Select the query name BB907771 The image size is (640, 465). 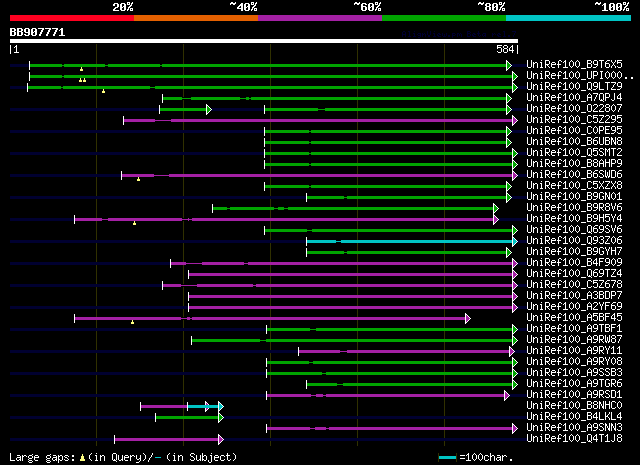[37, 32]
